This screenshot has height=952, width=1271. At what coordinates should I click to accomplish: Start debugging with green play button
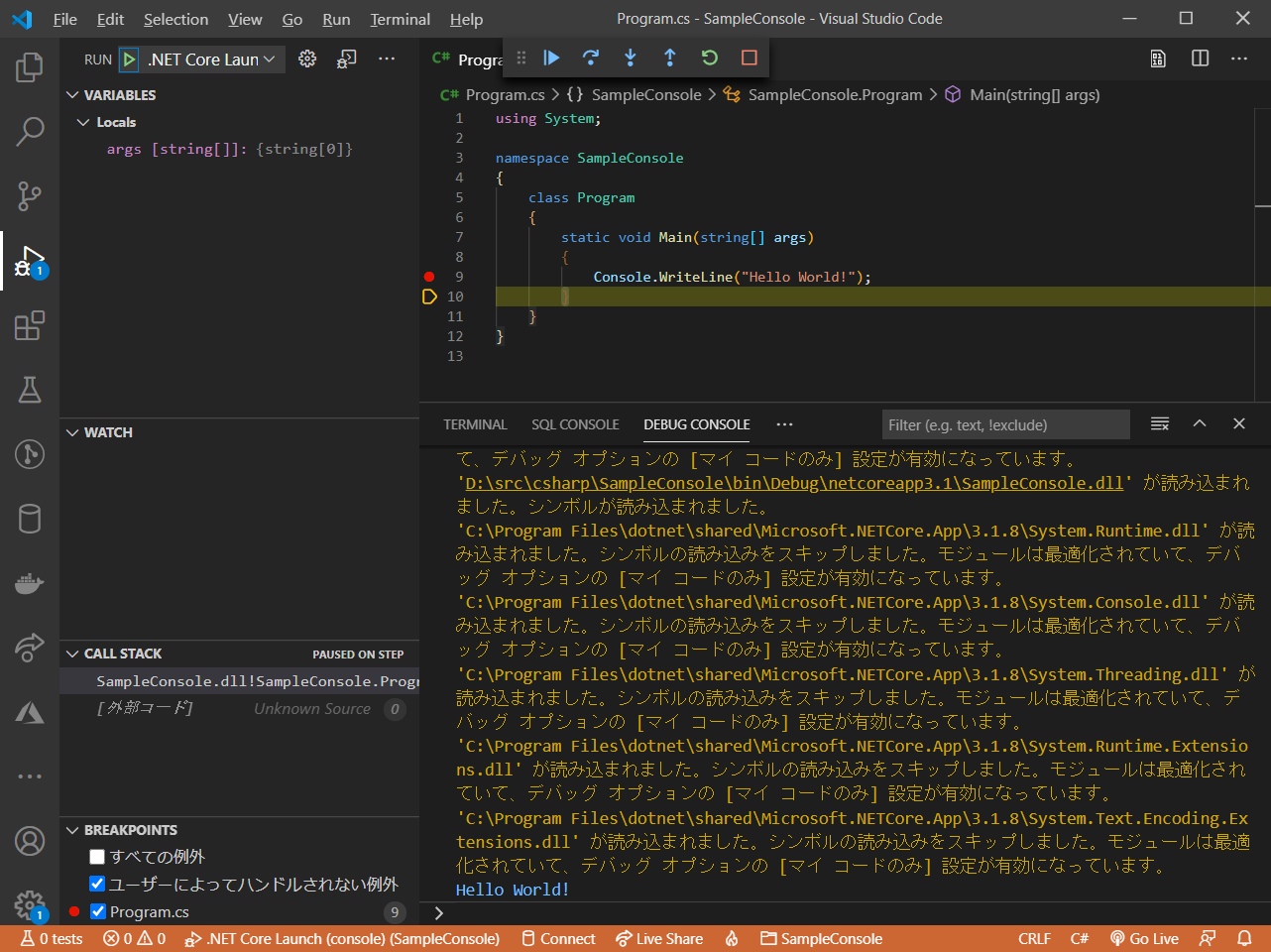click(129, 59)
